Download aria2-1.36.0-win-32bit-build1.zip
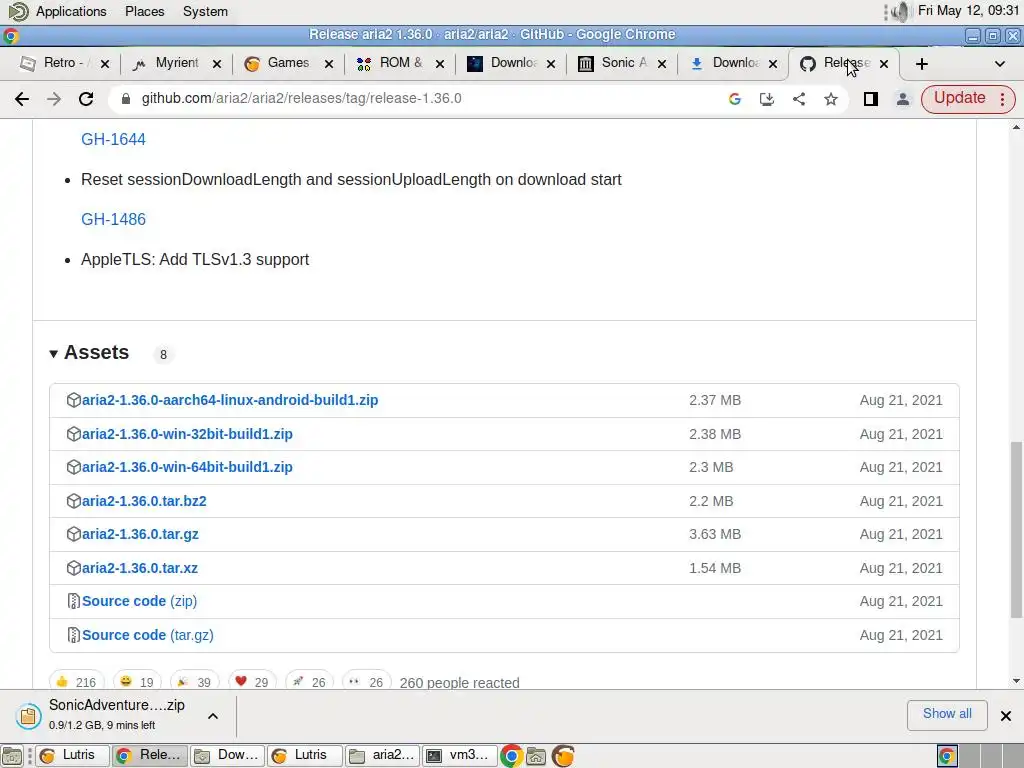Screen dimensions: 1024x768 (x=187, y=434)
